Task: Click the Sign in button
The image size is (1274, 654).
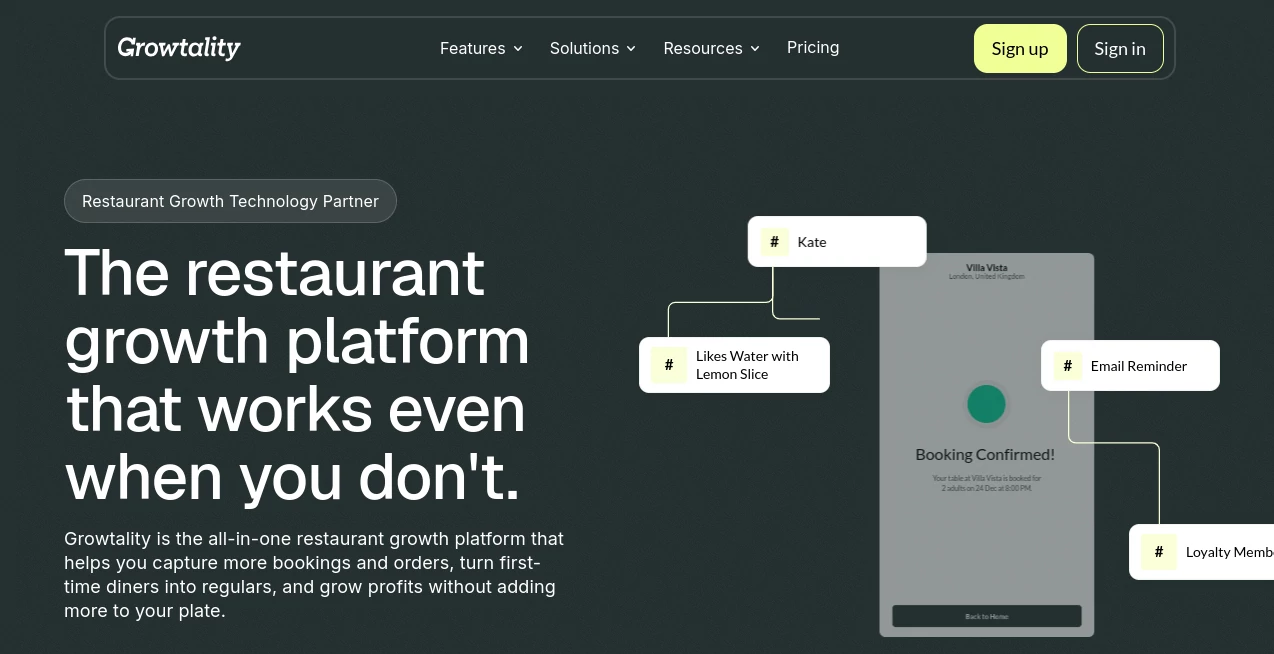Action: (1120, 49)
